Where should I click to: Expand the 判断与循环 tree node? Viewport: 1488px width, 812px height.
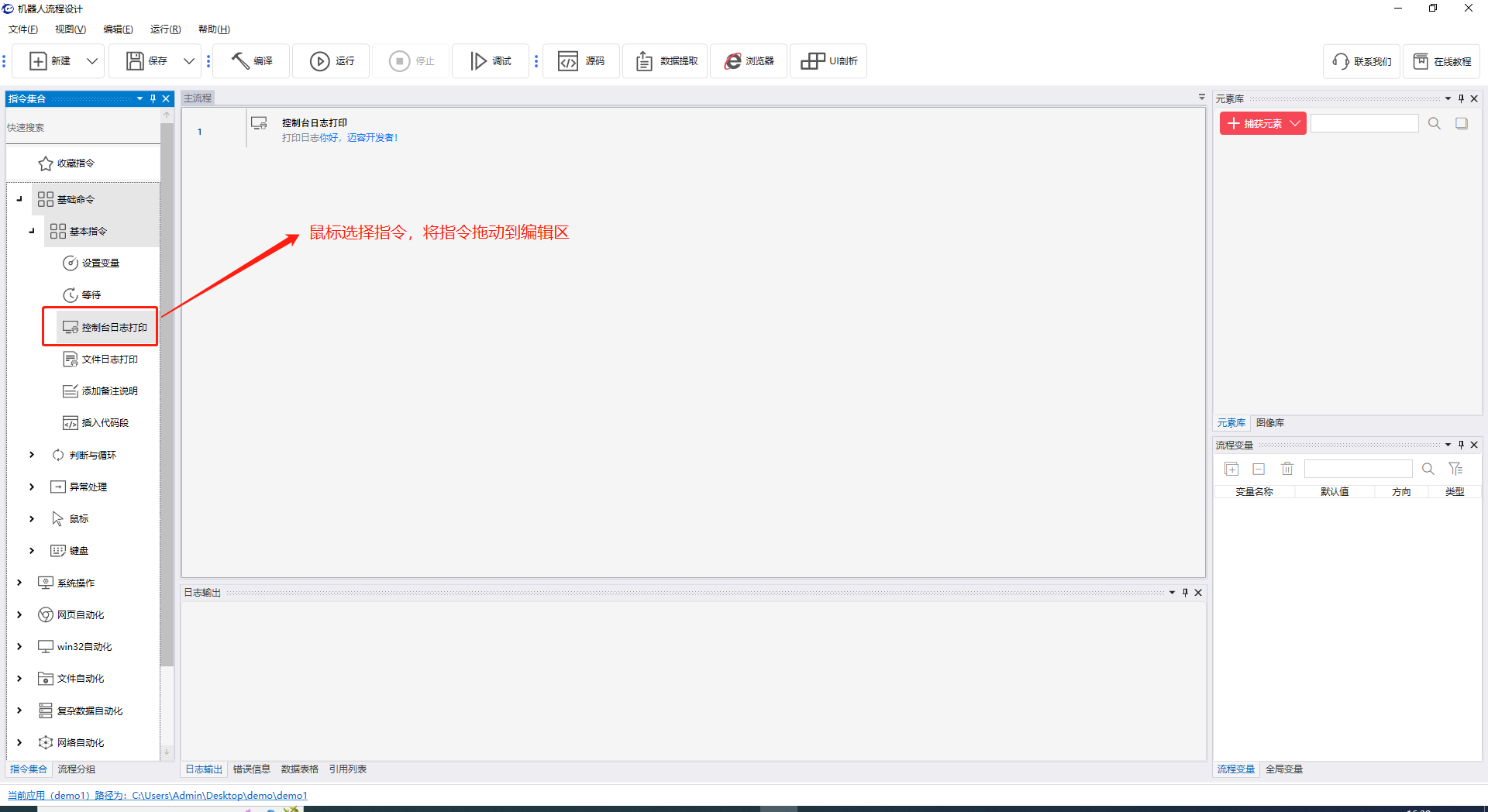tap(32, 455)
